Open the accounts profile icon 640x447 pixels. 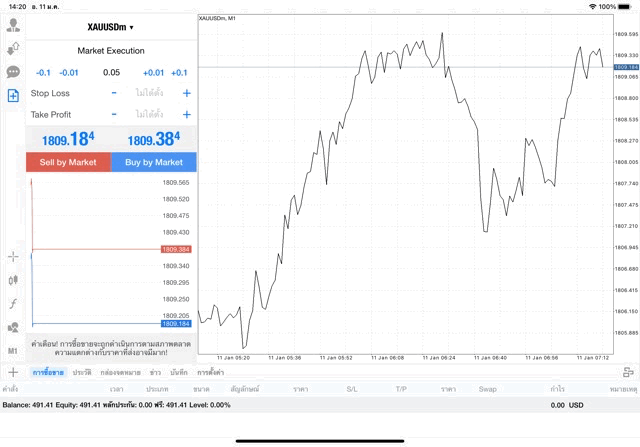13,26
